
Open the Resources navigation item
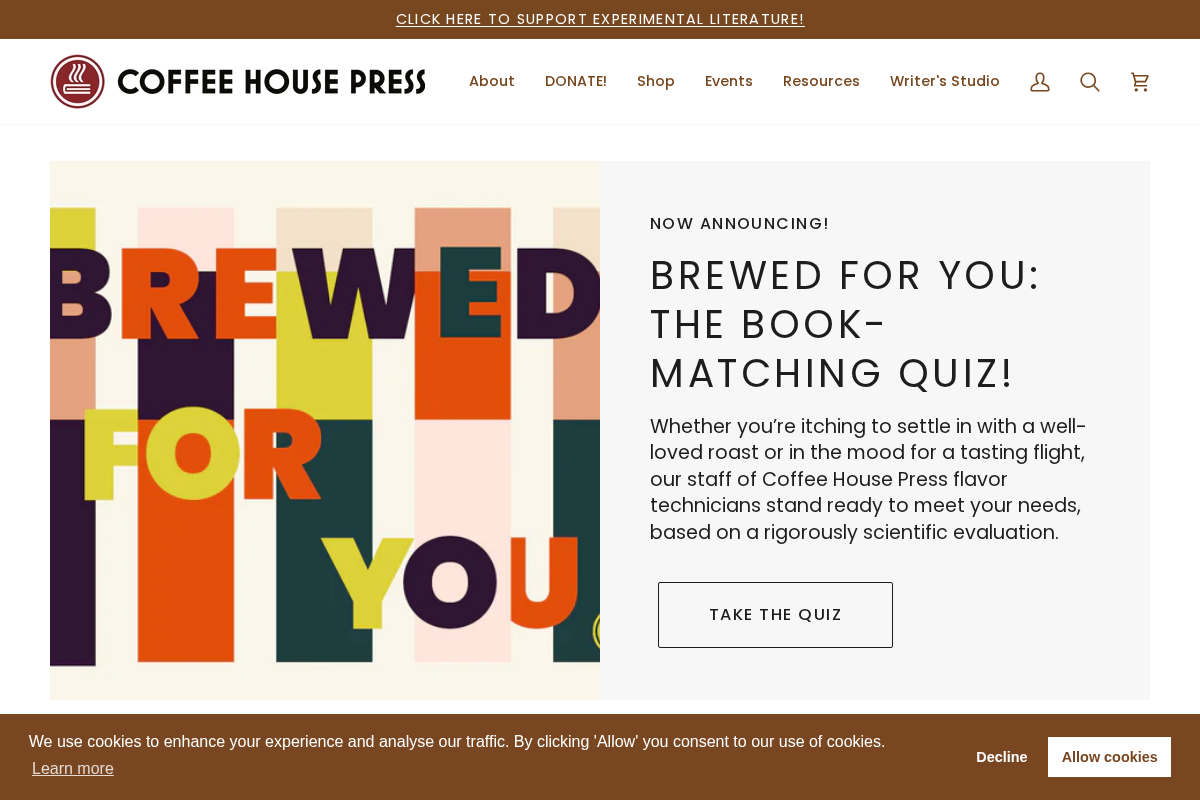821,81
